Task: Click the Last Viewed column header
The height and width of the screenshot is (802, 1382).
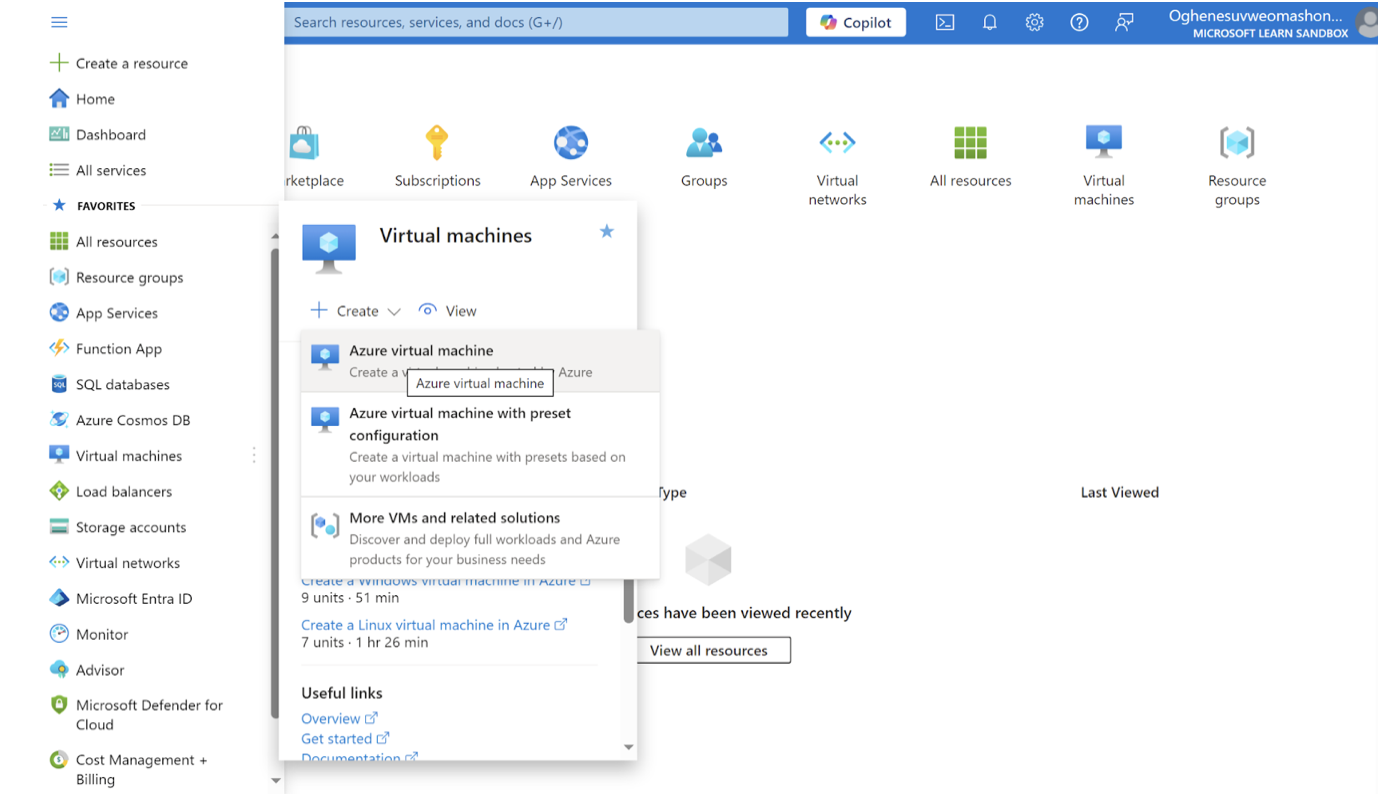Action: click(1120, 492)
